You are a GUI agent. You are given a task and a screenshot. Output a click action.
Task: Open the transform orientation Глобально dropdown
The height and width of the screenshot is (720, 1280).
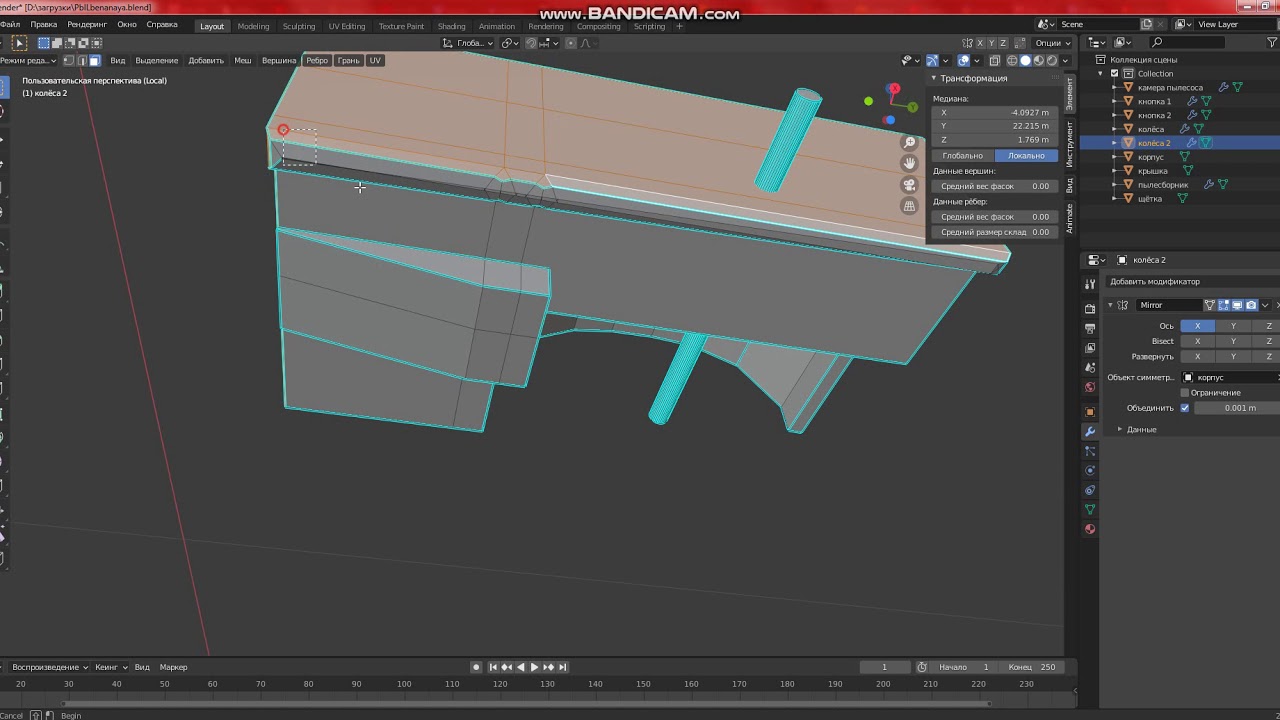click(469, 43)
